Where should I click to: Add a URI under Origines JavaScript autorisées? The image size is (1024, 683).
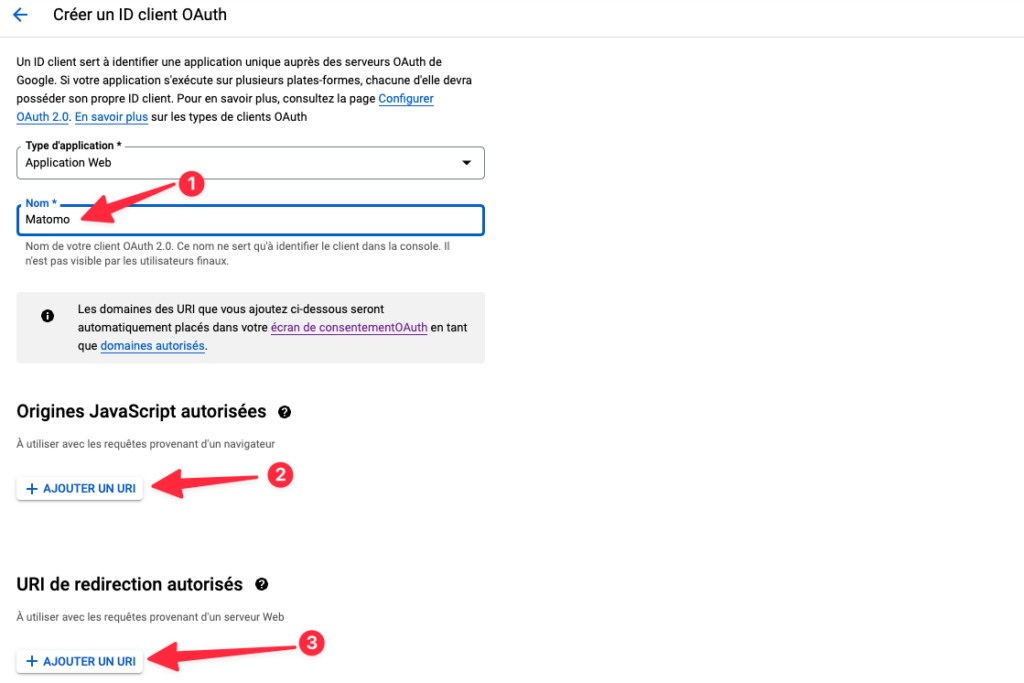coord(80,489)
